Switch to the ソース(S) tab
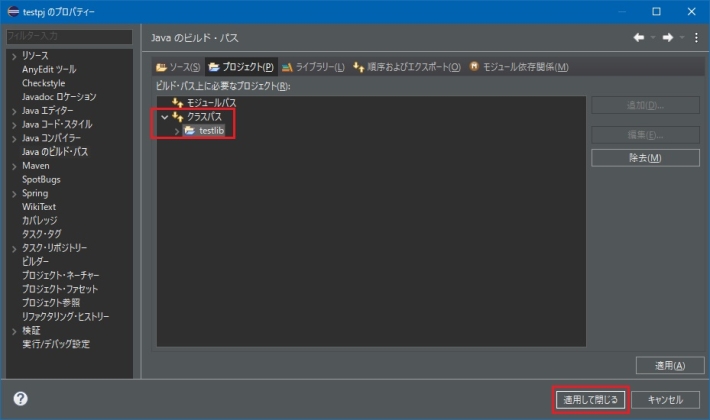 tap(178, 67)
